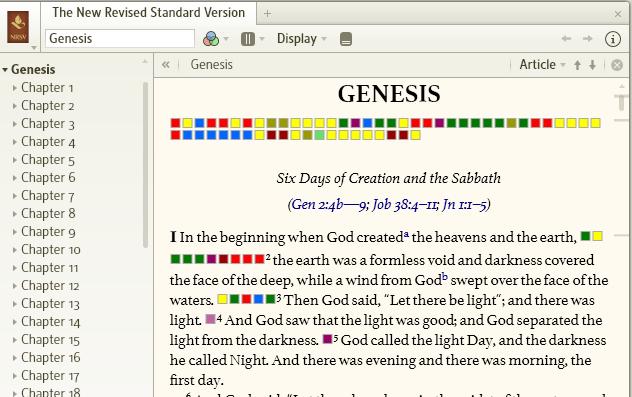The image size is (632, 397).
Task: Click the reference box containing Genesis
Action: (x=120, y=39)
